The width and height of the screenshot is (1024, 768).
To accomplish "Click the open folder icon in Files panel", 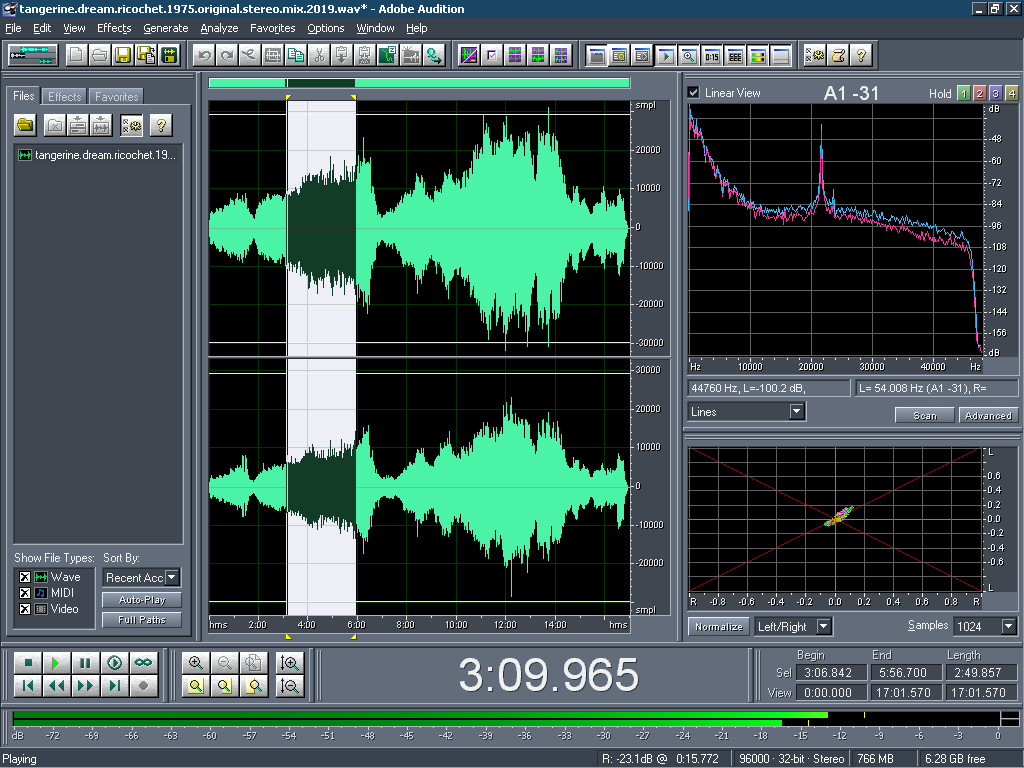I will 26,125.
